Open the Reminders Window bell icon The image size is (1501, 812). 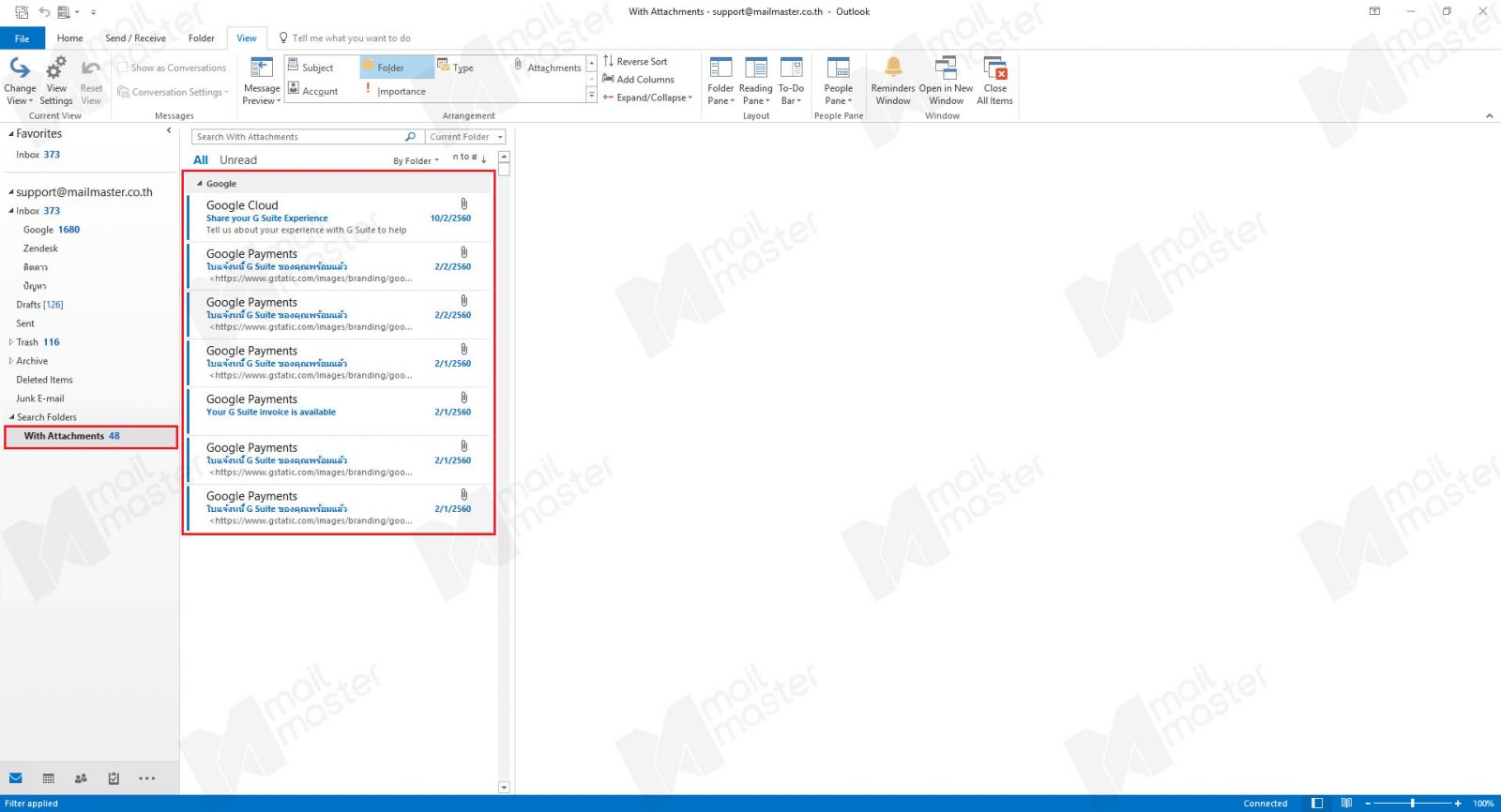893,68
